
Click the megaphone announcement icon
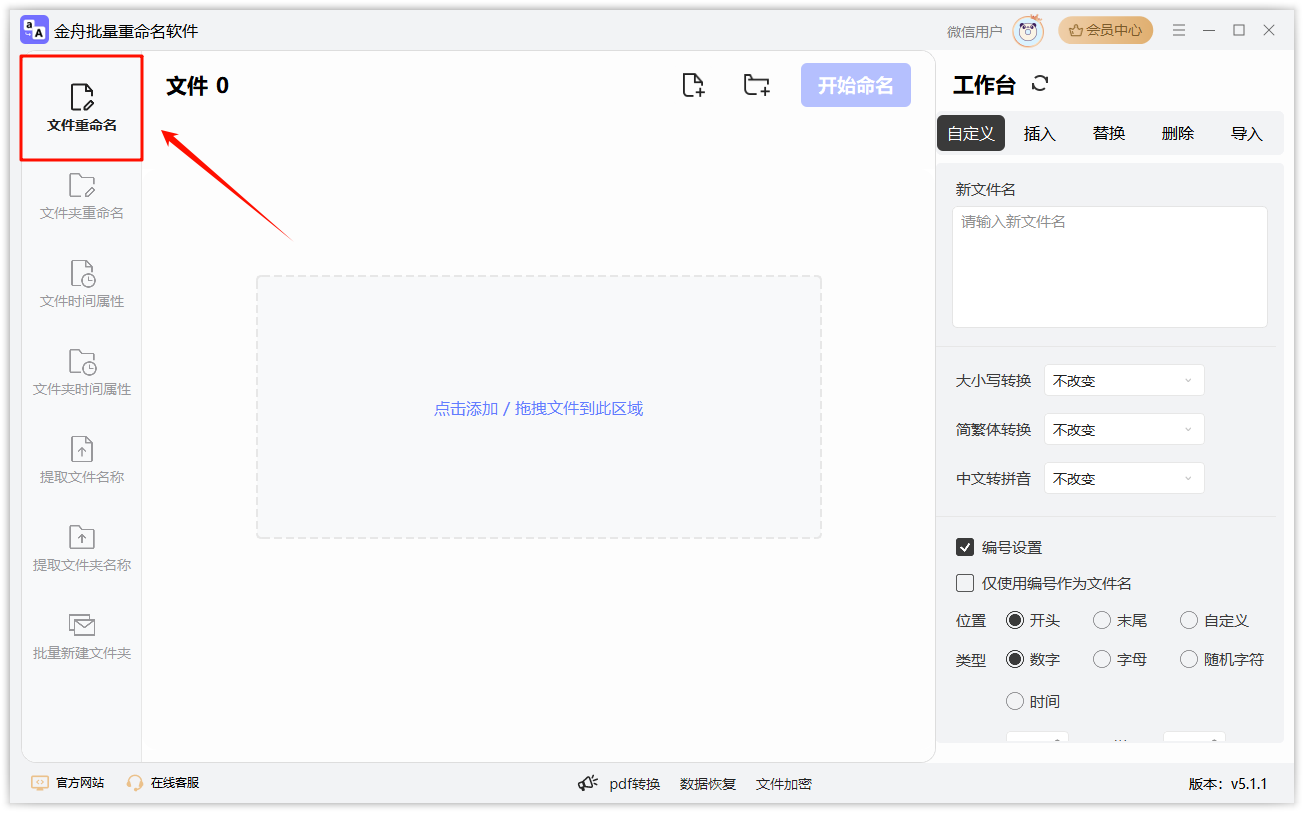pyautogui.click(x=588, y=783)
